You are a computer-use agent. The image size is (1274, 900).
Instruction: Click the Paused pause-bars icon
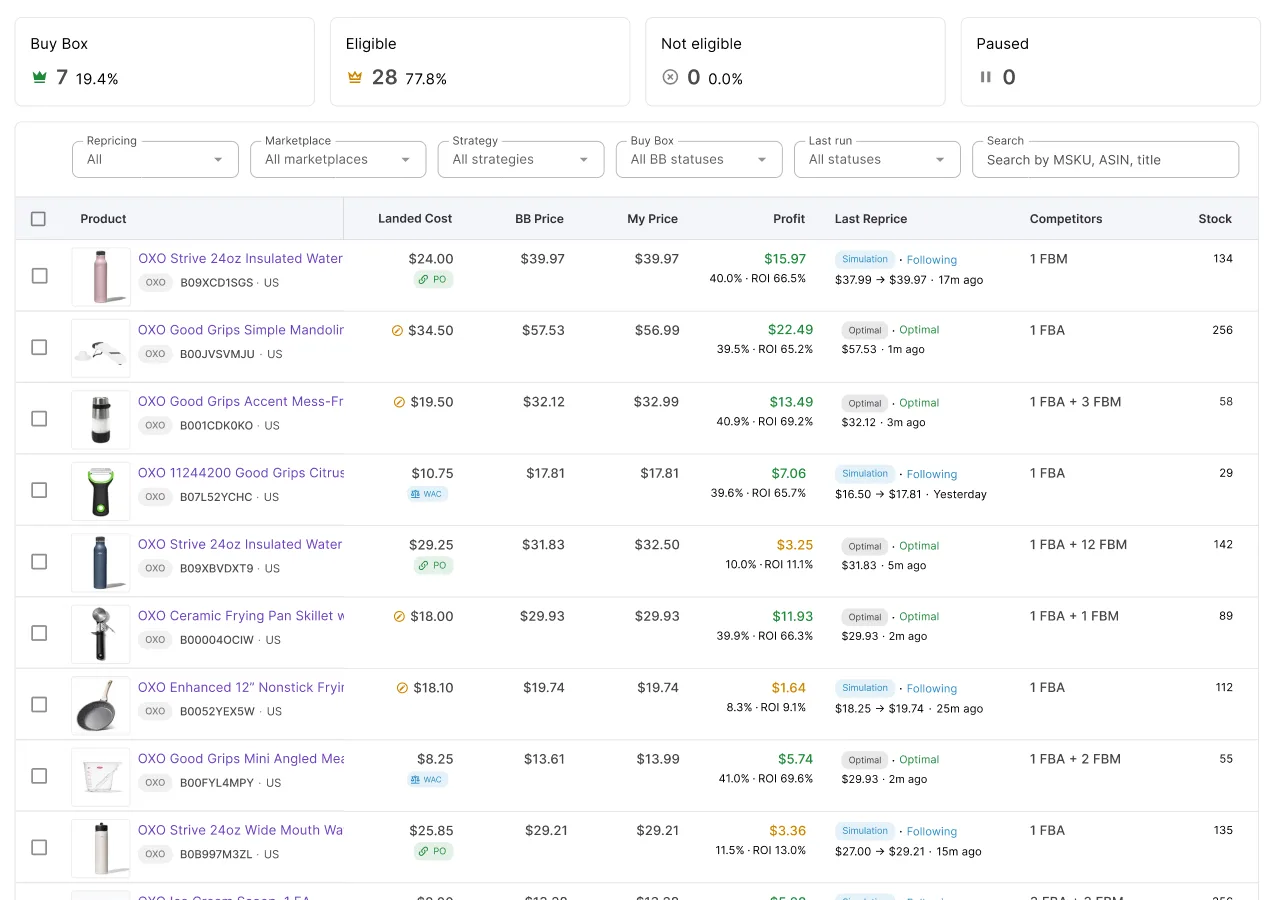[985, 77]
